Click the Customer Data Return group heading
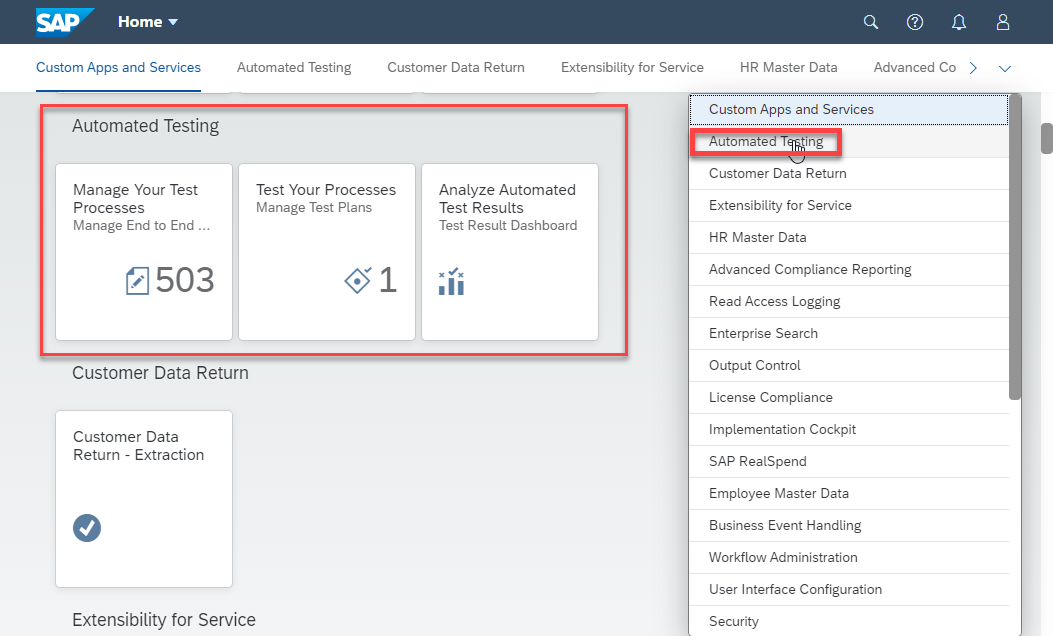 tap(161, 373)
